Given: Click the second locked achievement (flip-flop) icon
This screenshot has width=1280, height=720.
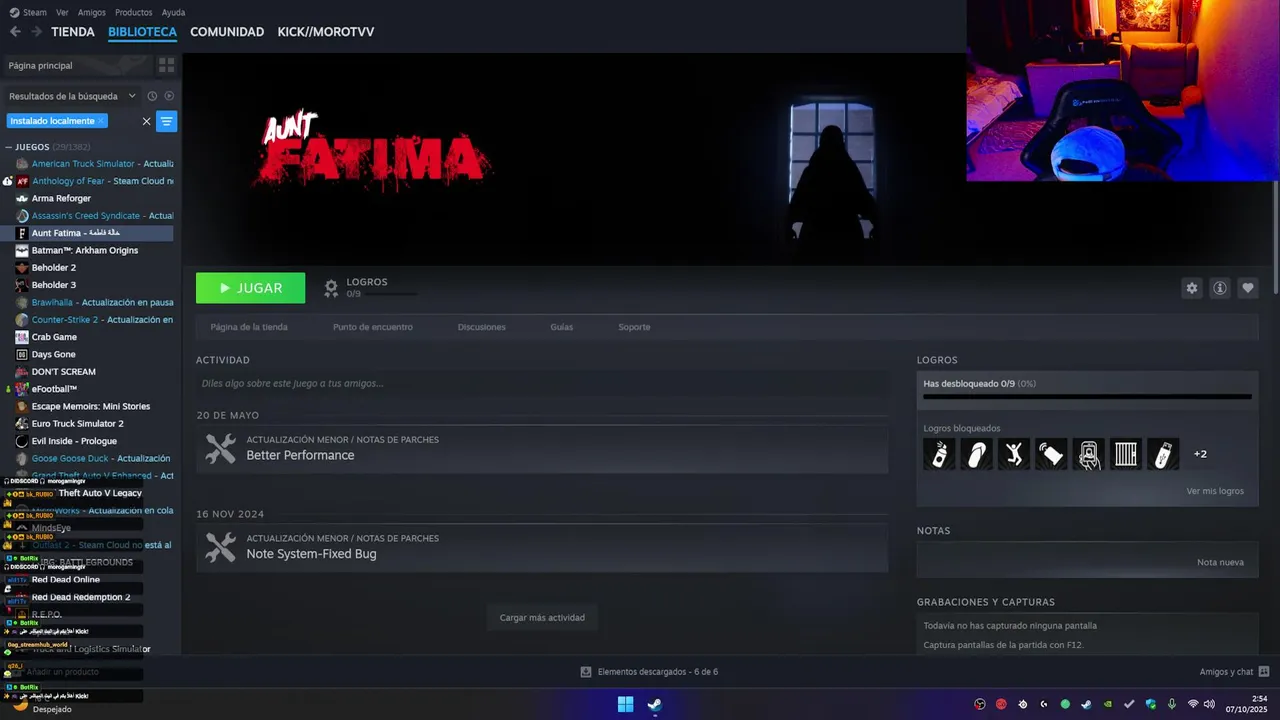Looking at the screenshot, I should click(977, 454).
